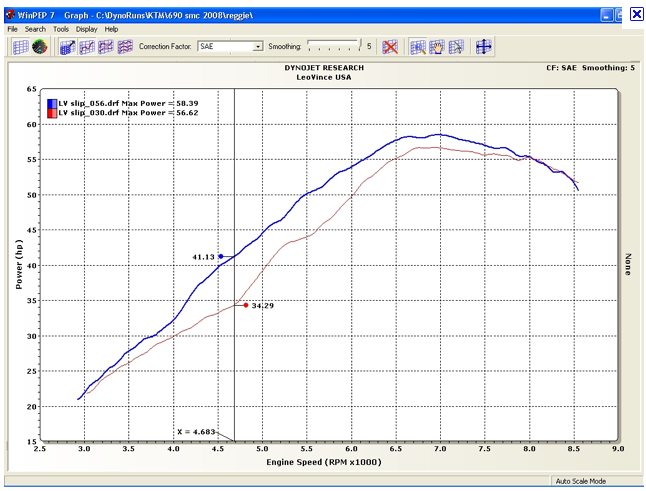The width and height of the screenshot is (646, 491).
Task: Click the 'Power (hp)' Y-axis label
Action: pos(19,264)
